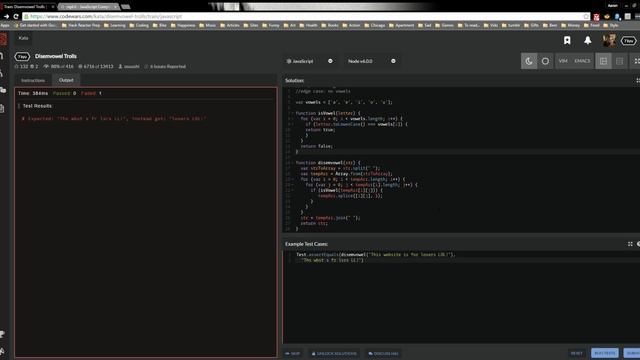Click the RUN TESTS button

tap(605, 353)
